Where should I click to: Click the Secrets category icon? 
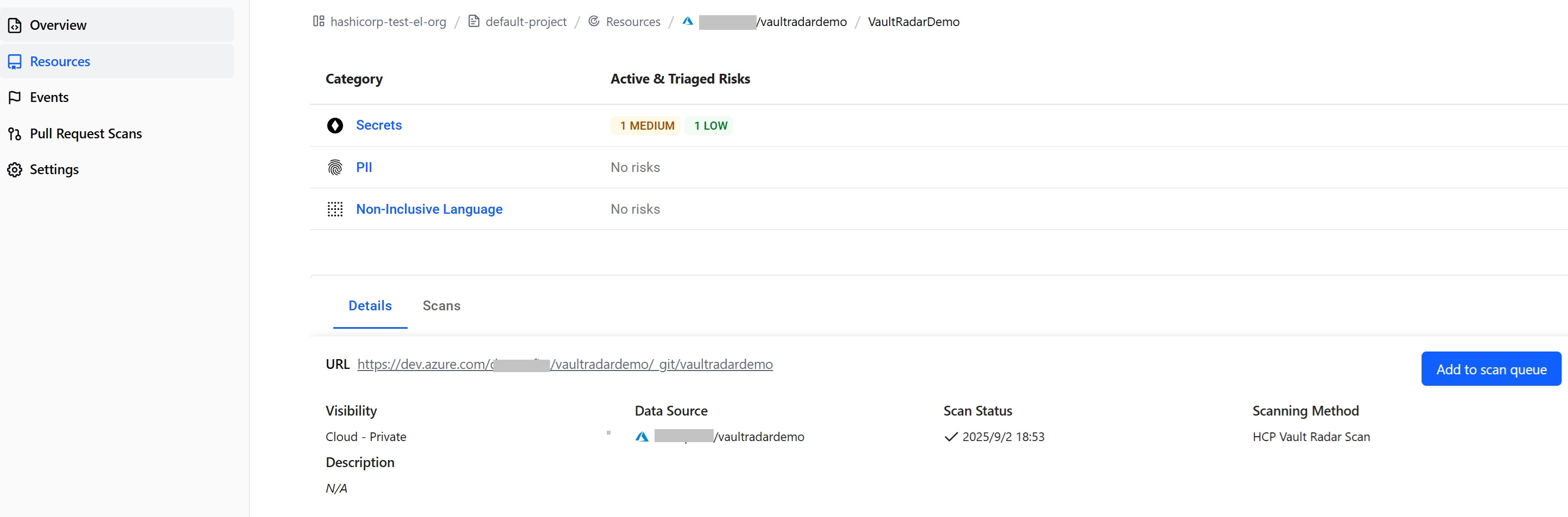335,125
